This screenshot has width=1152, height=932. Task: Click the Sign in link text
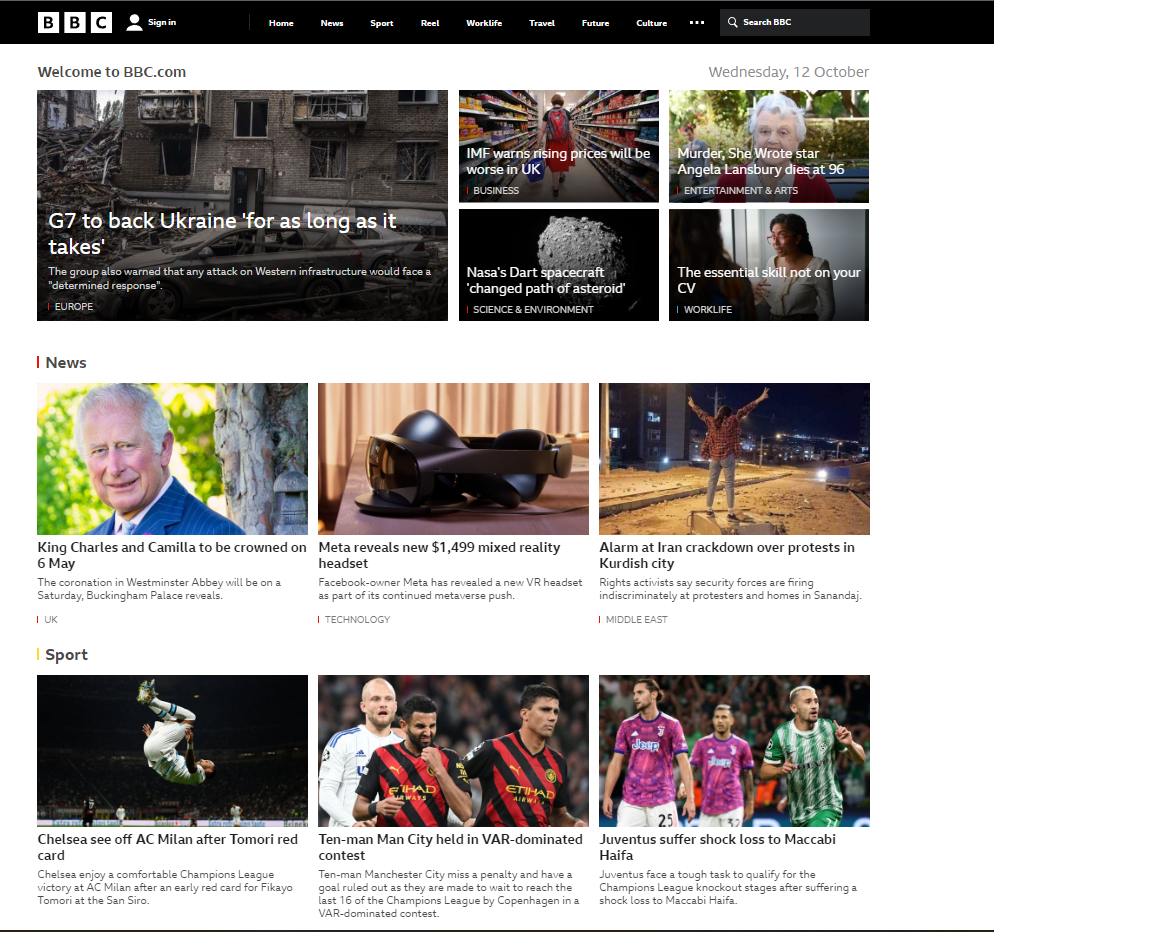point(162,22)
